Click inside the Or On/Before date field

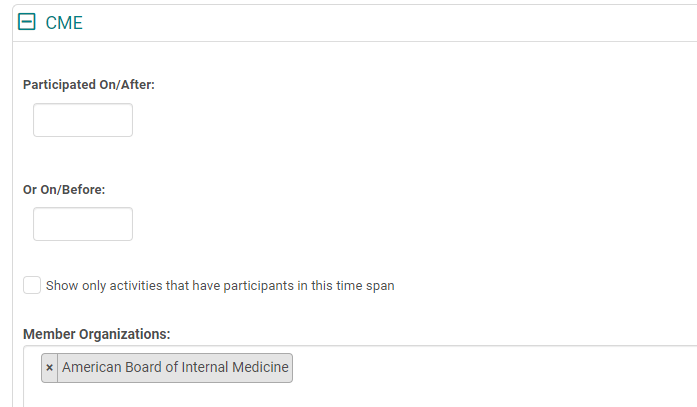(x=83, y=224)
